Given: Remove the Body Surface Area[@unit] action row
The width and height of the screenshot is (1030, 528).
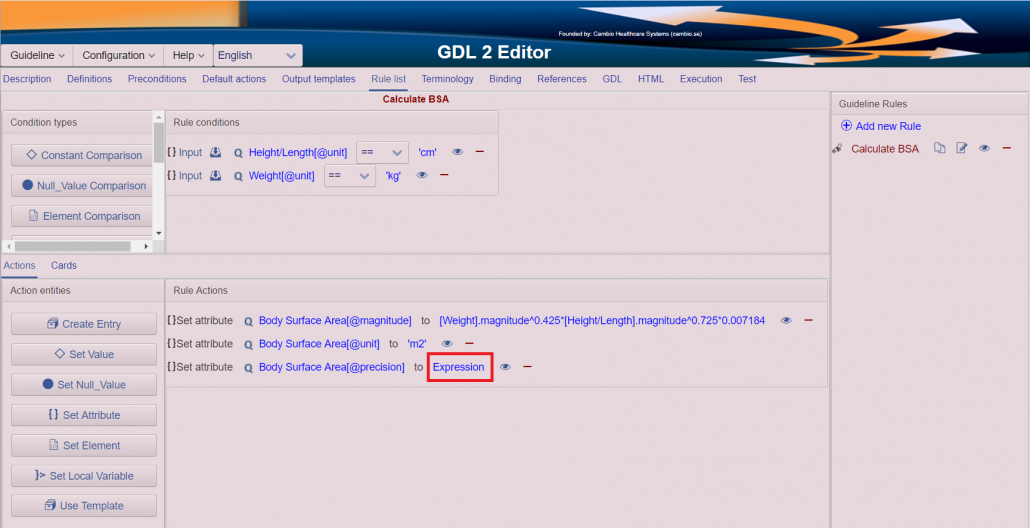Looking at the screenshot, I should point(469,343).
